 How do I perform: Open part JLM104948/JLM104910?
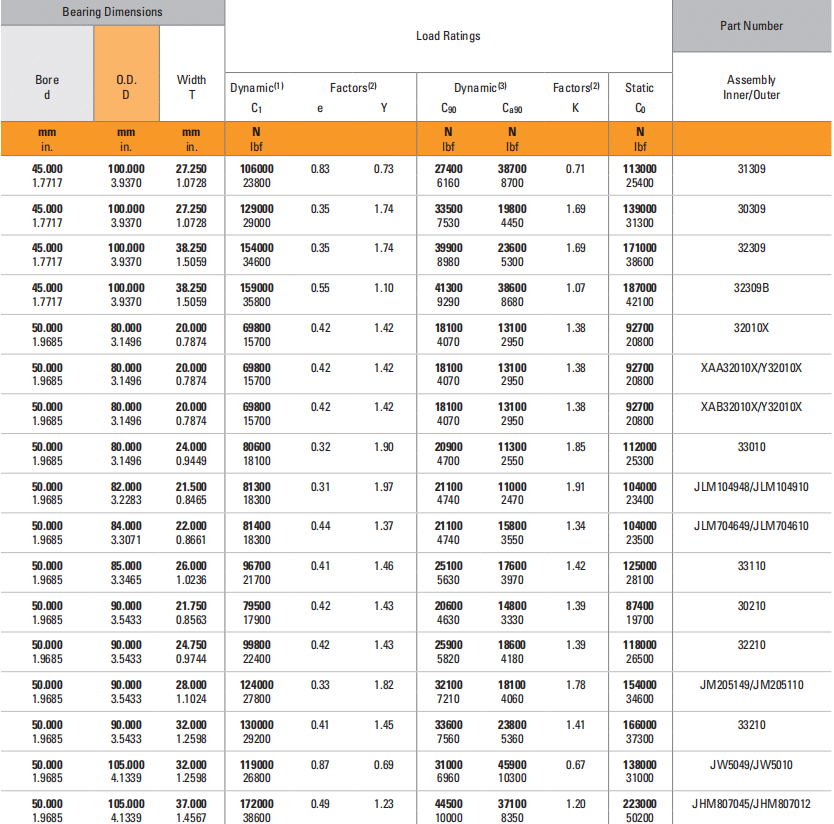click(x=751, y=487)
